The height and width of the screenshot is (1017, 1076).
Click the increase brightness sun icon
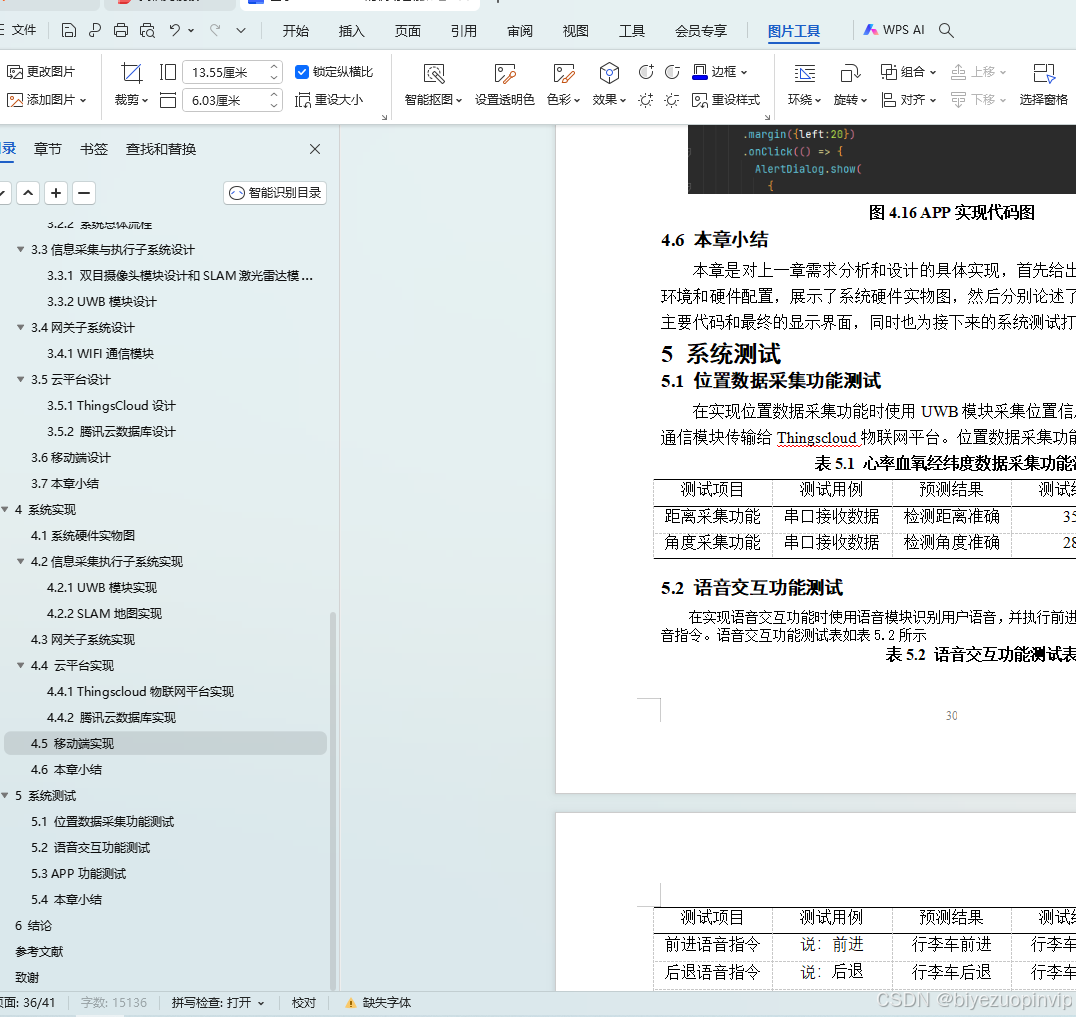click(x=646, y=100)
